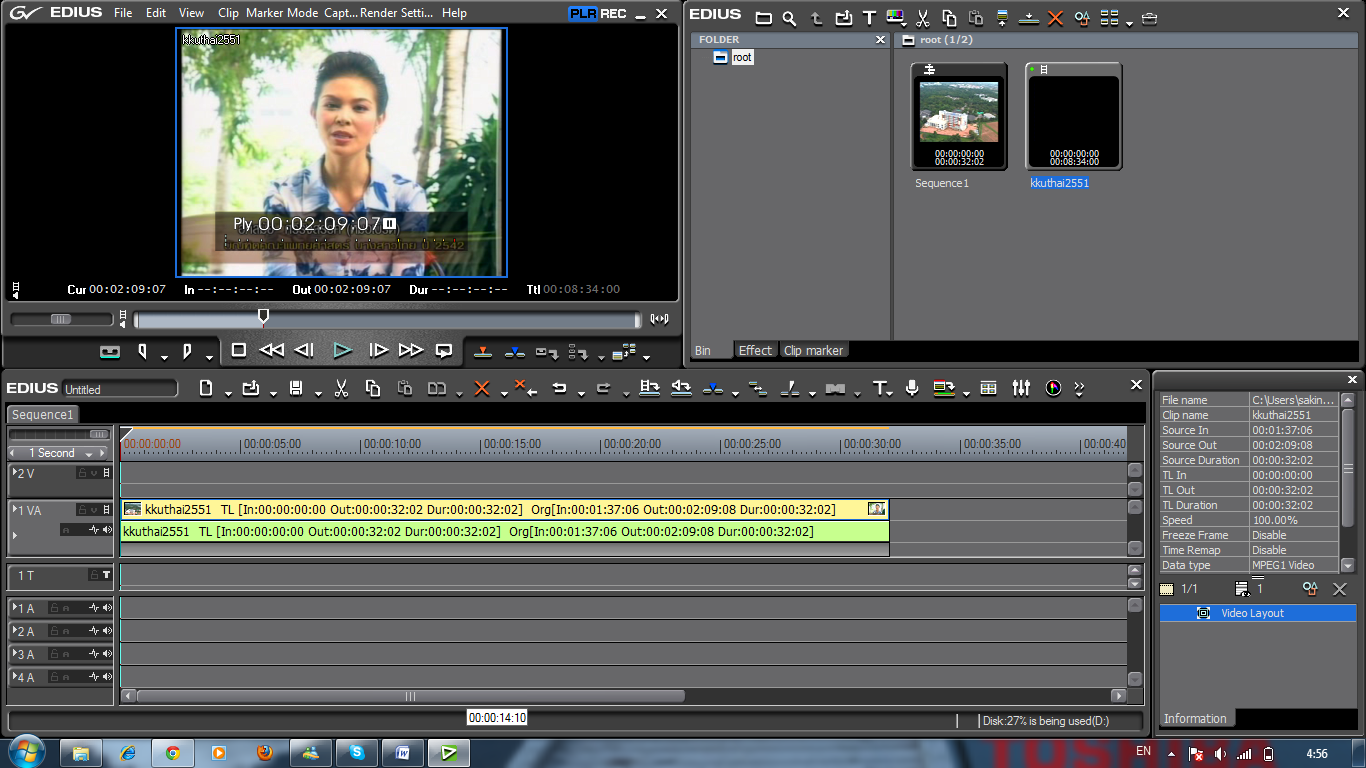Image resolution: width=1366 pixels, height=768 pixels.
Task: Click the search magnifier icon in bin window
Action: point(788,18)
